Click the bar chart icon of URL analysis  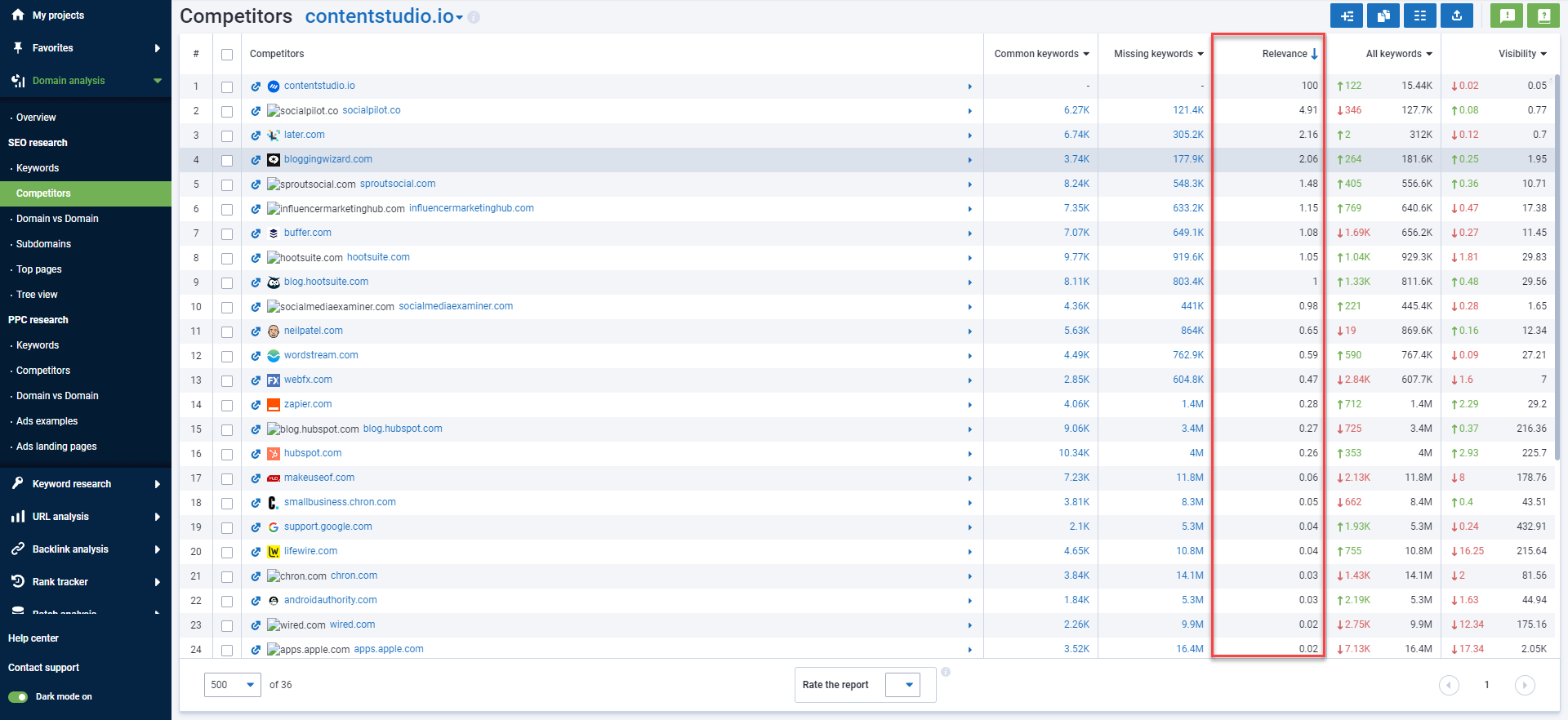(x=18, y=516)
